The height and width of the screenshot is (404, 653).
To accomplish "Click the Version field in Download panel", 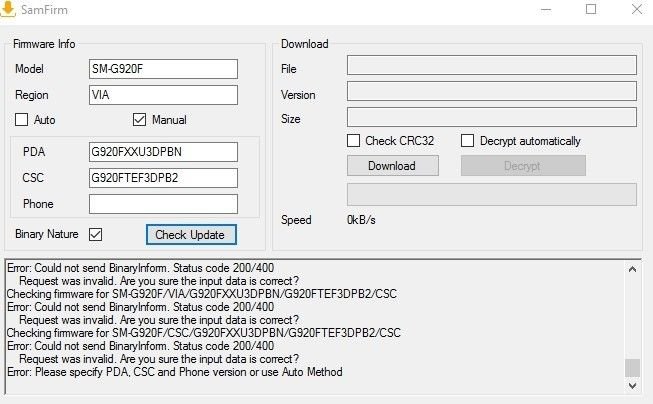I will click(492, 91).
